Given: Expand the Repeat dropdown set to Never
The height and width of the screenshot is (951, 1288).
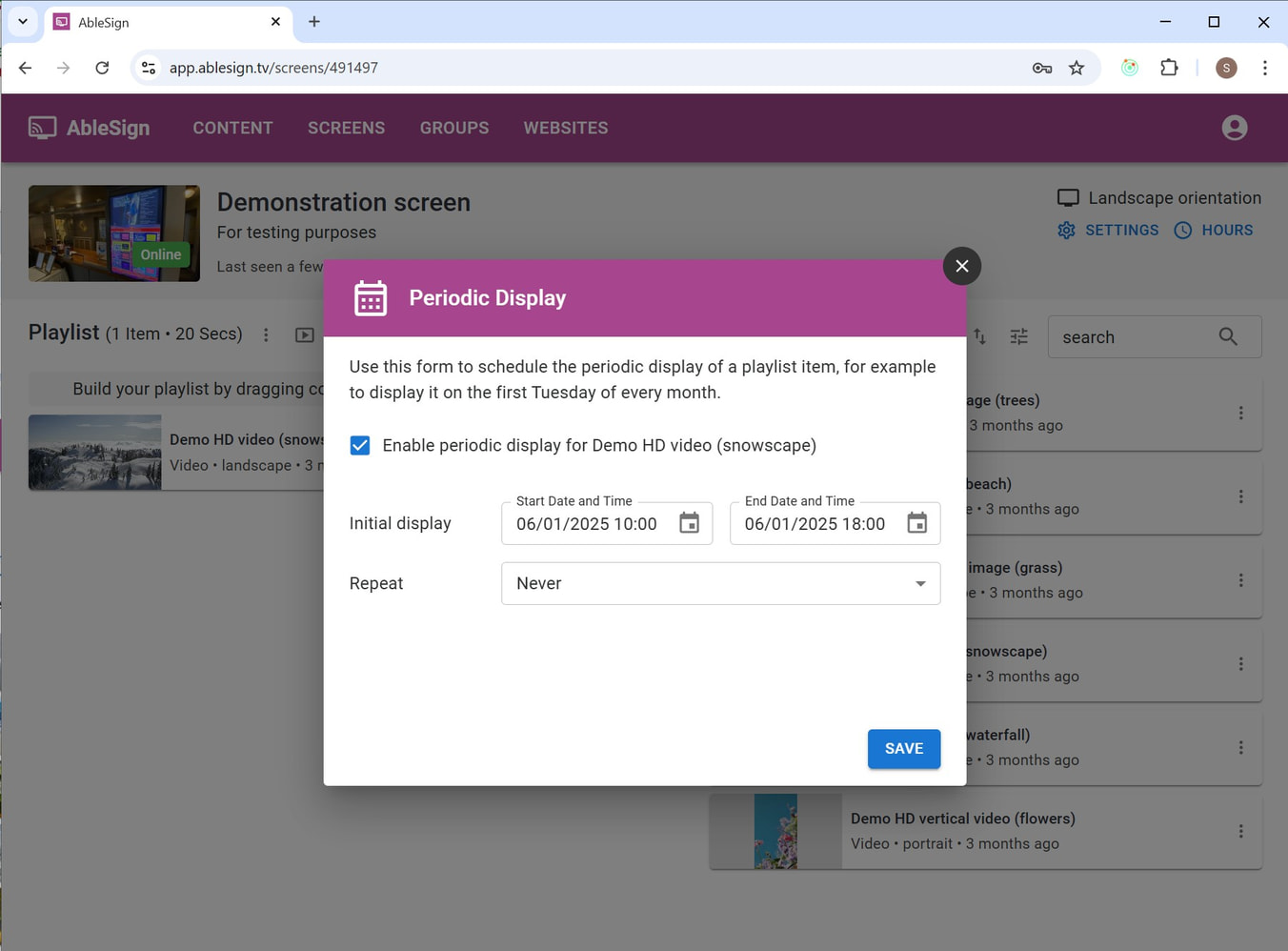Looking at the screenshot, I should (x=720, y=583).
